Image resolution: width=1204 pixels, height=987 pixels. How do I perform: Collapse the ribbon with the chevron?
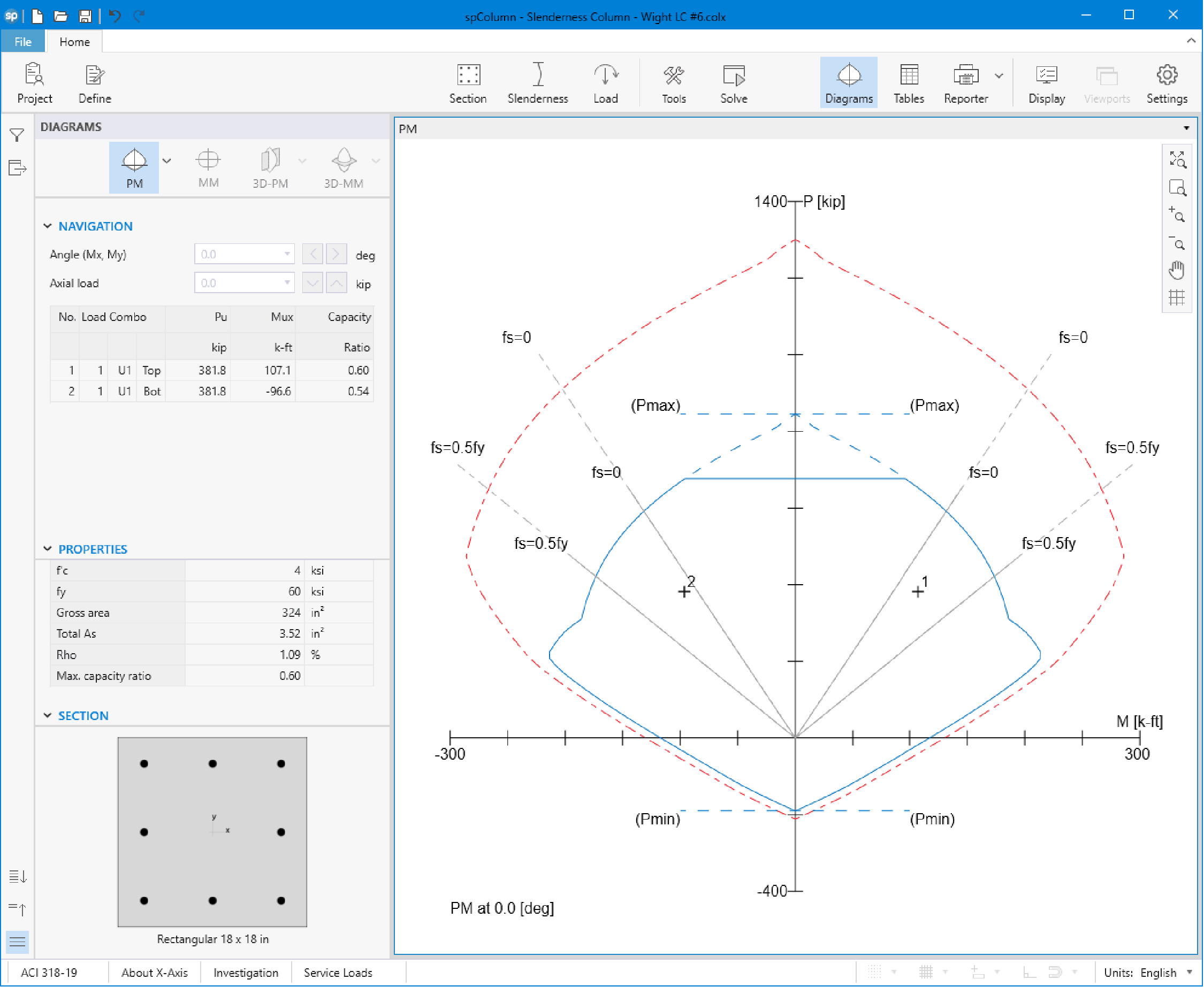click(1192, 41)
